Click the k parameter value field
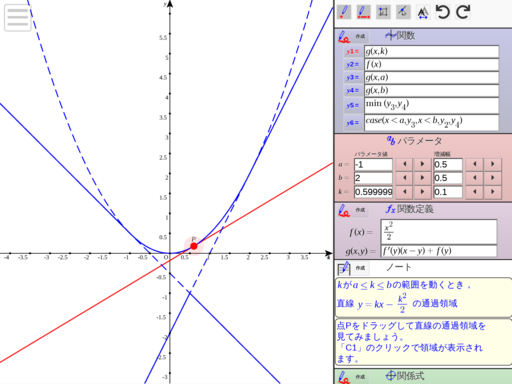 (373, 192)
